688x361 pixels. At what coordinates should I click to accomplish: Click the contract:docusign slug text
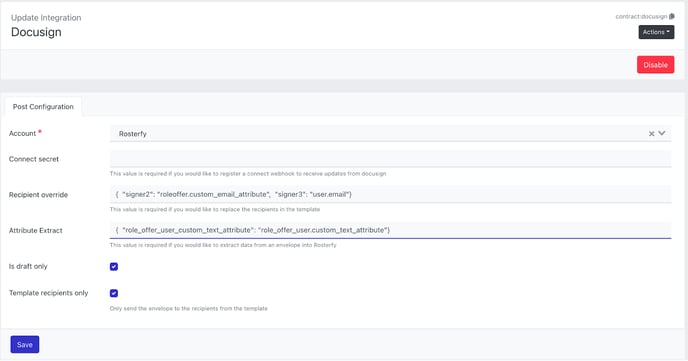641,17
